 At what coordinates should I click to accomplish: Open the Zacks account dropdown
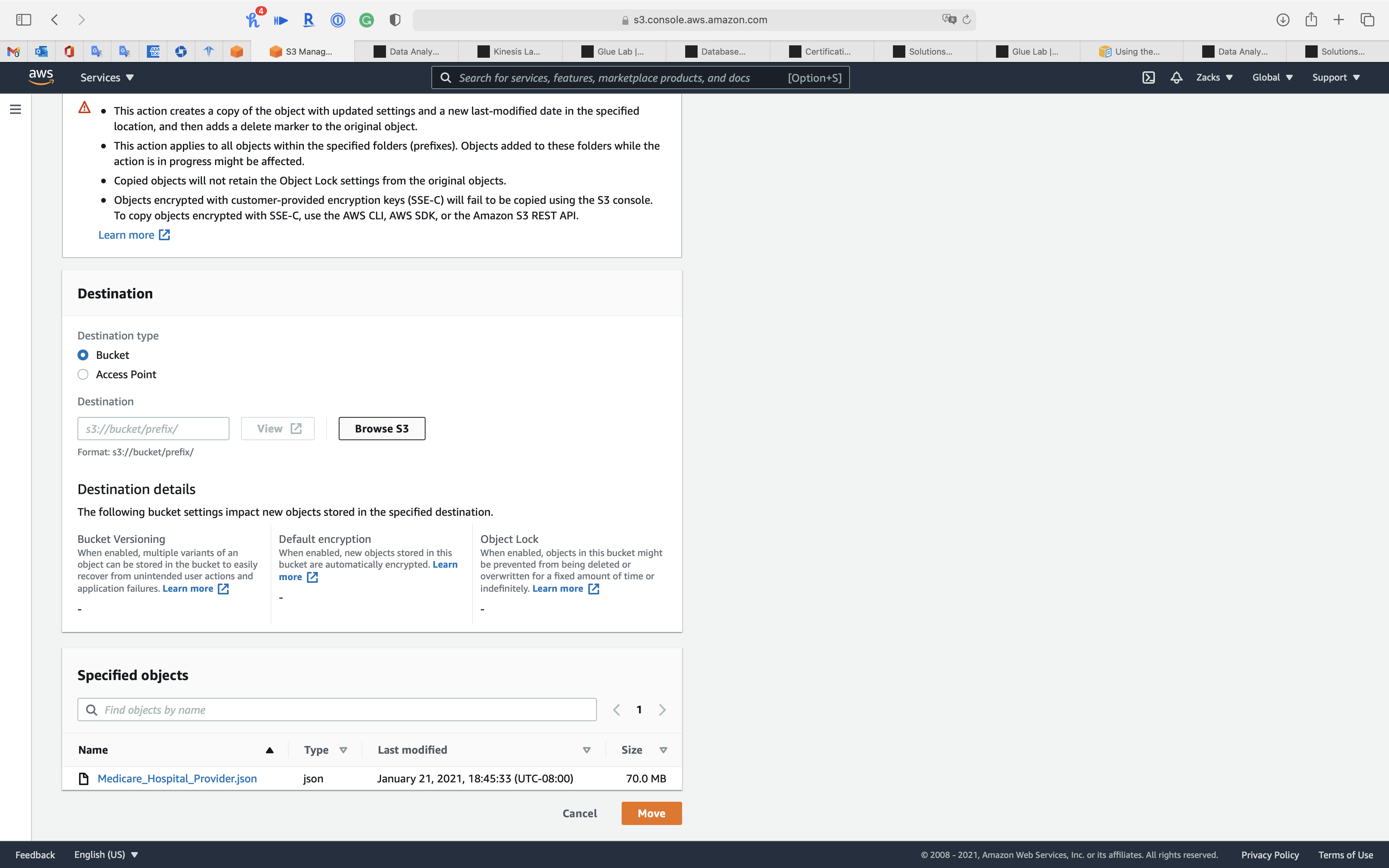[1214, 77]
